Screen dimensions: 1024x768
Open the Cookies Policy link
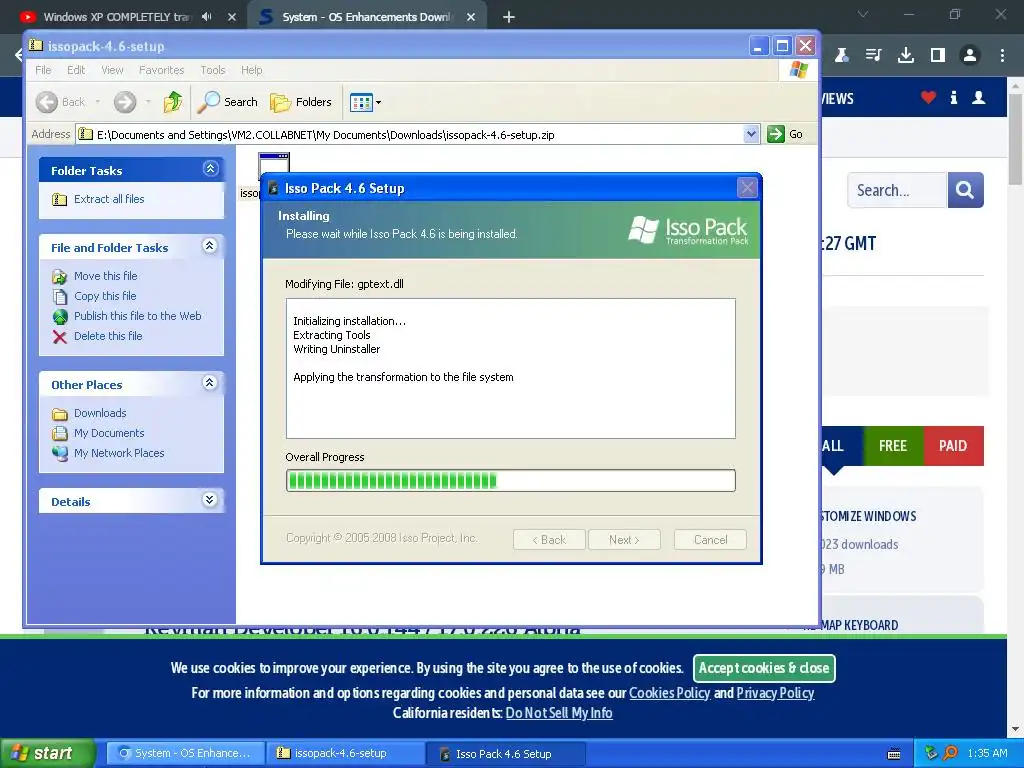[x=669, y=693]
